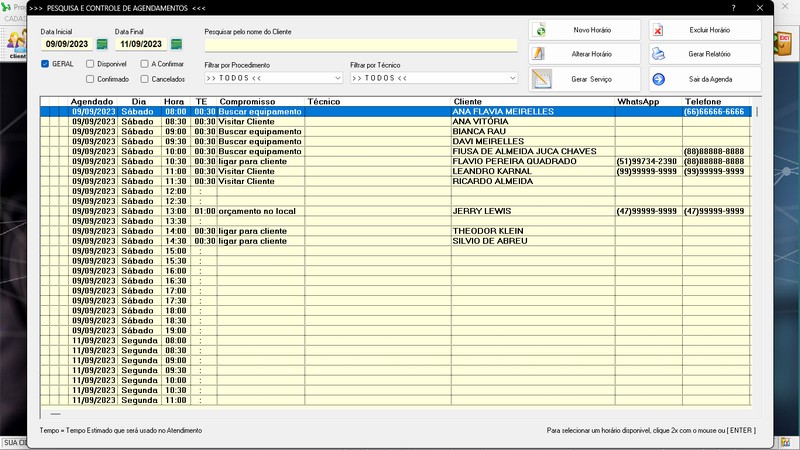Viewport: 800px width, 450px height.
Task: Select the SILVIO DE ABREU row
Action: click(x=395, y=241)
